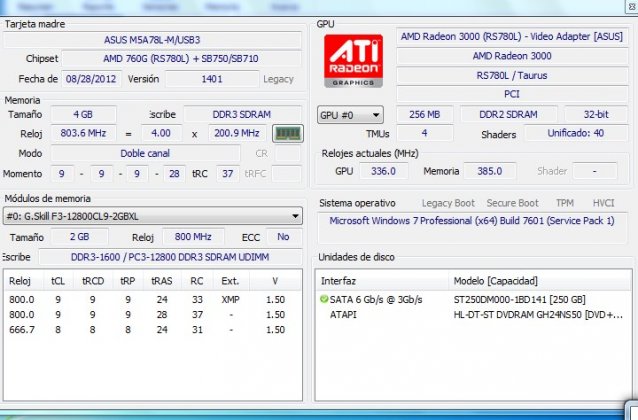Viewport: 638px width, 420px height.
Task: Click the module size 2 GB field
Action: (79, 237)
